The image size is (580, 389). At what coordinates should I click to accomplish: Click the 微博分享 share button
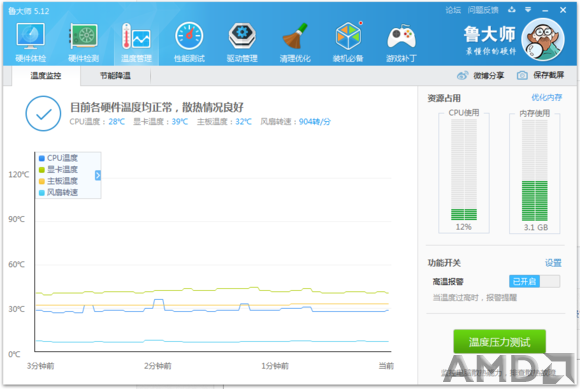(x=480, y=75)
